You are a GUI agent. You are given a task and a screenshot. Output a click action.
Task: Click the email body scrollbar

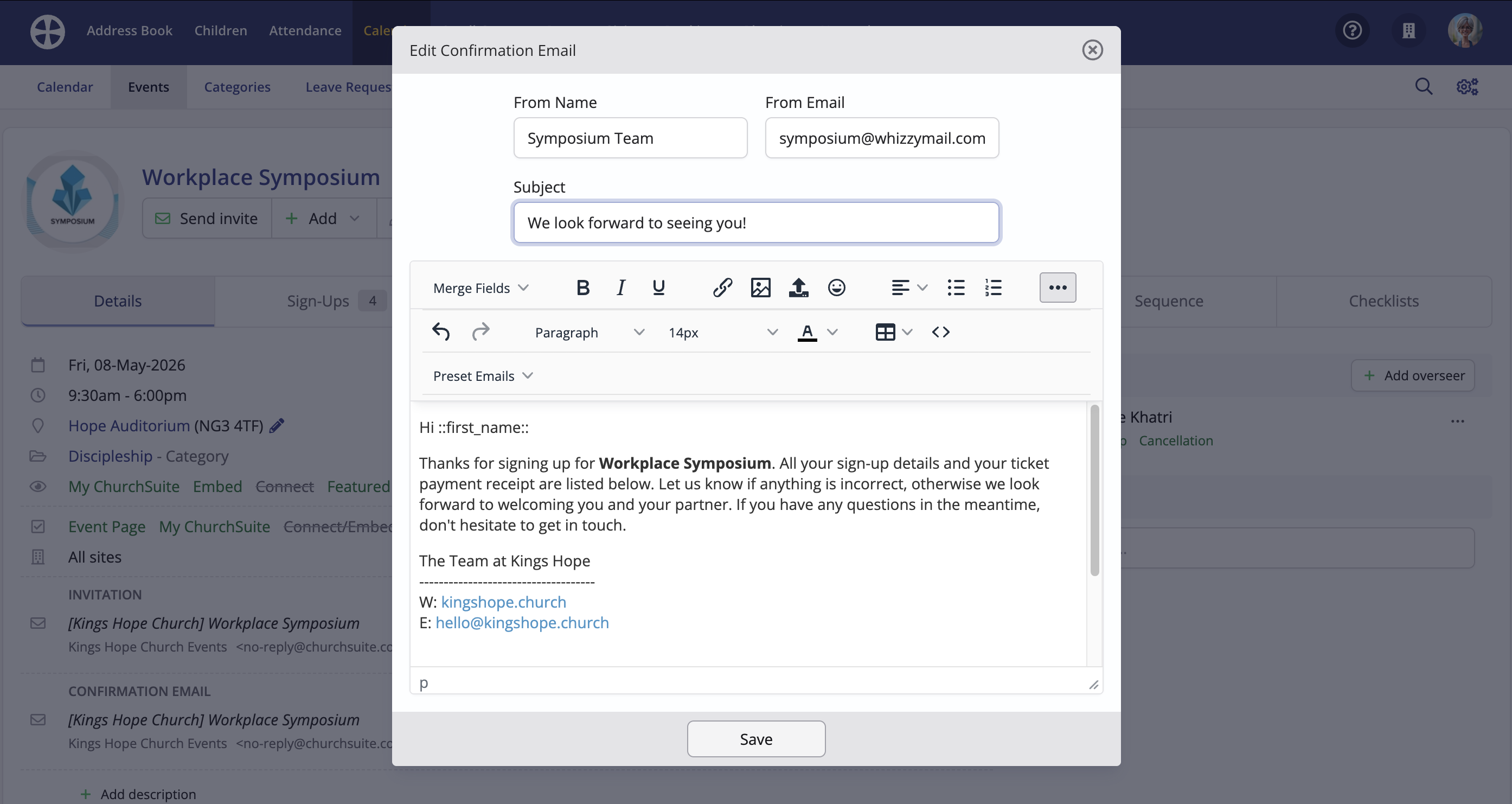coord(1094,490)
